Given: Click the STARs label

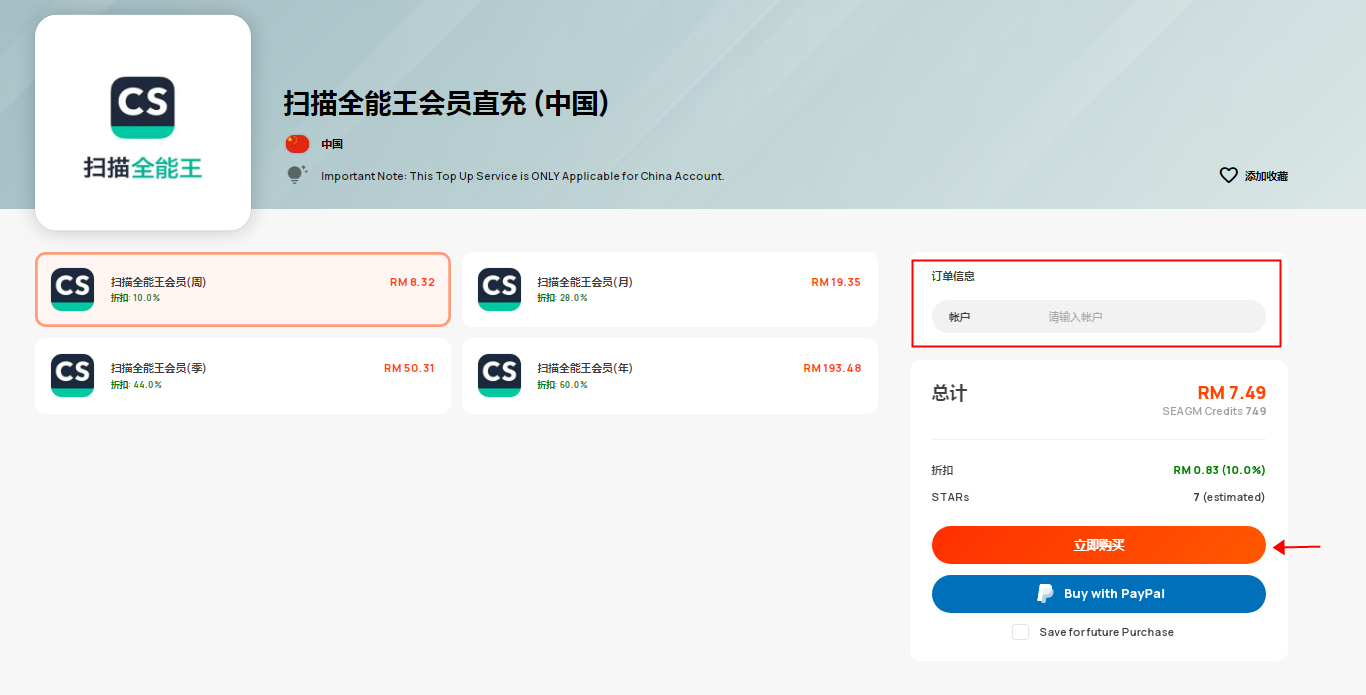Looking at the screenshot, I should coord(950,497).
